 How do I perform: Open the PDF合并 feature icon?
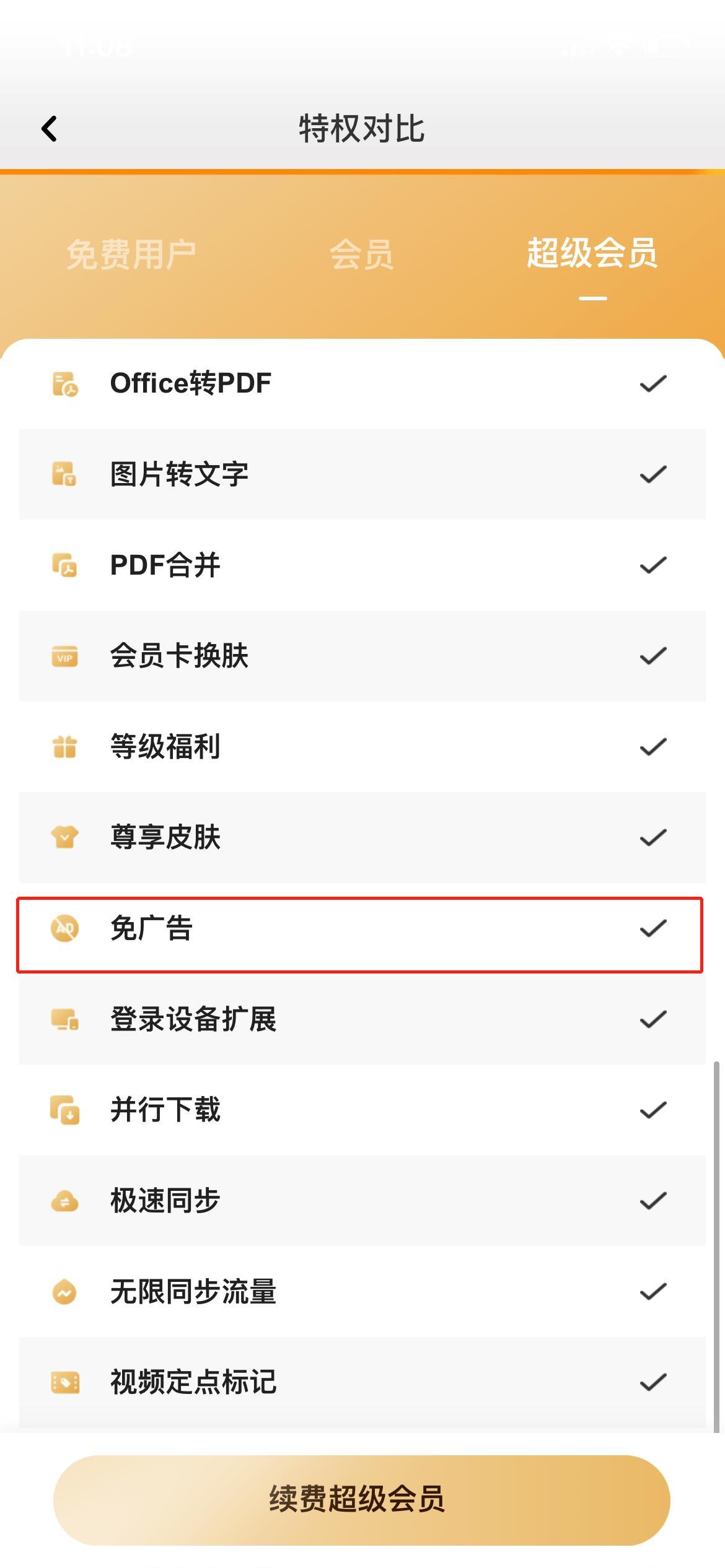tap(64, 565)
